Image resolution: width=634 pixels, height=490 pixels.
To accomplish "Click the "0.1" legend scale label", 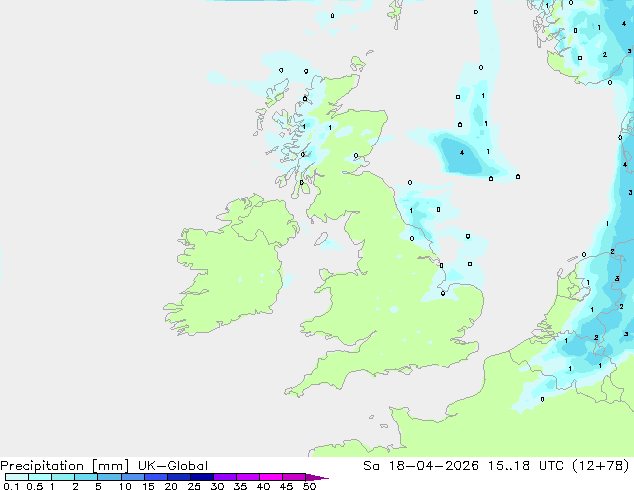I will [11, 486].
